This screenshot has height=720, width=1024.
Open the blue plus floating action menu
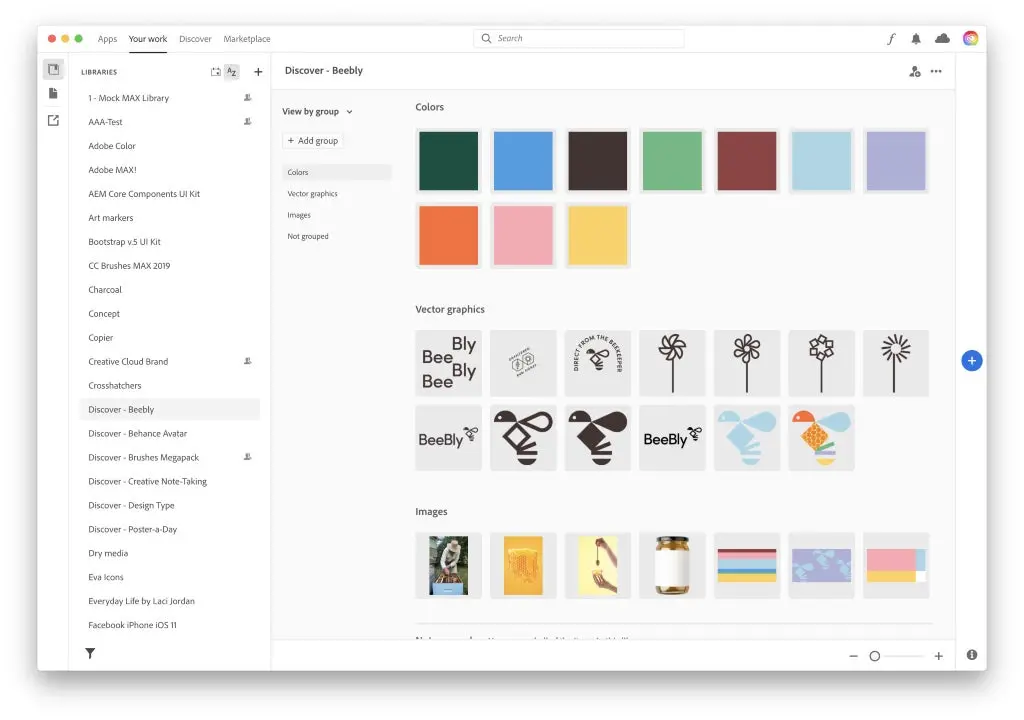pos(971,360)
